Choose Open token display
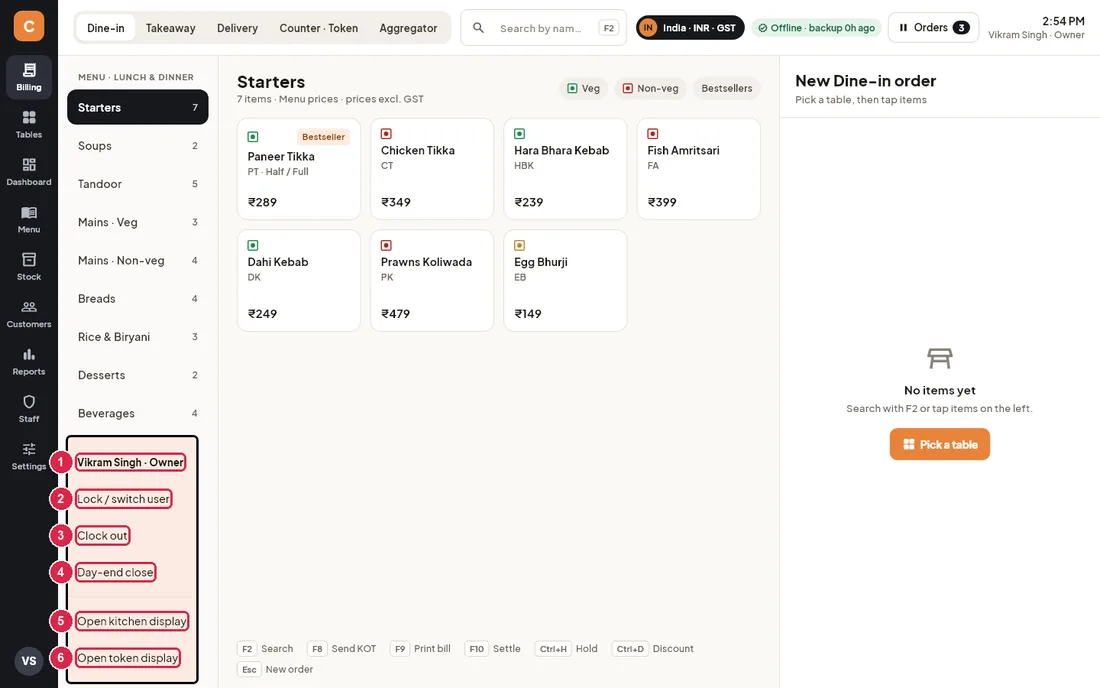 128,658
